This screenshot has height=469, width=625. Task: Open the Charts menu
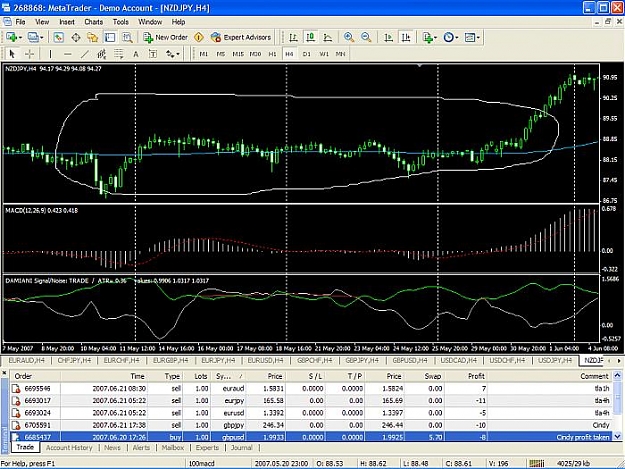pyautogui.click(x=94, y=22)
